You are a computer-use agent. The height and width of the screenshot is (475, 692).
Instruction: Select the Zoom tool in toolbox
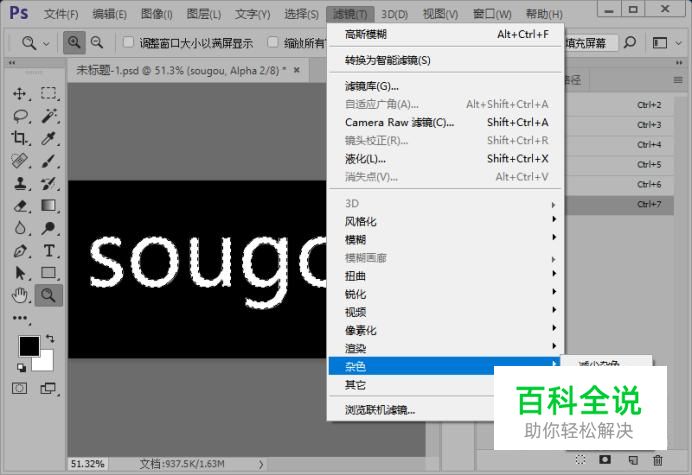tap(49, 295)
